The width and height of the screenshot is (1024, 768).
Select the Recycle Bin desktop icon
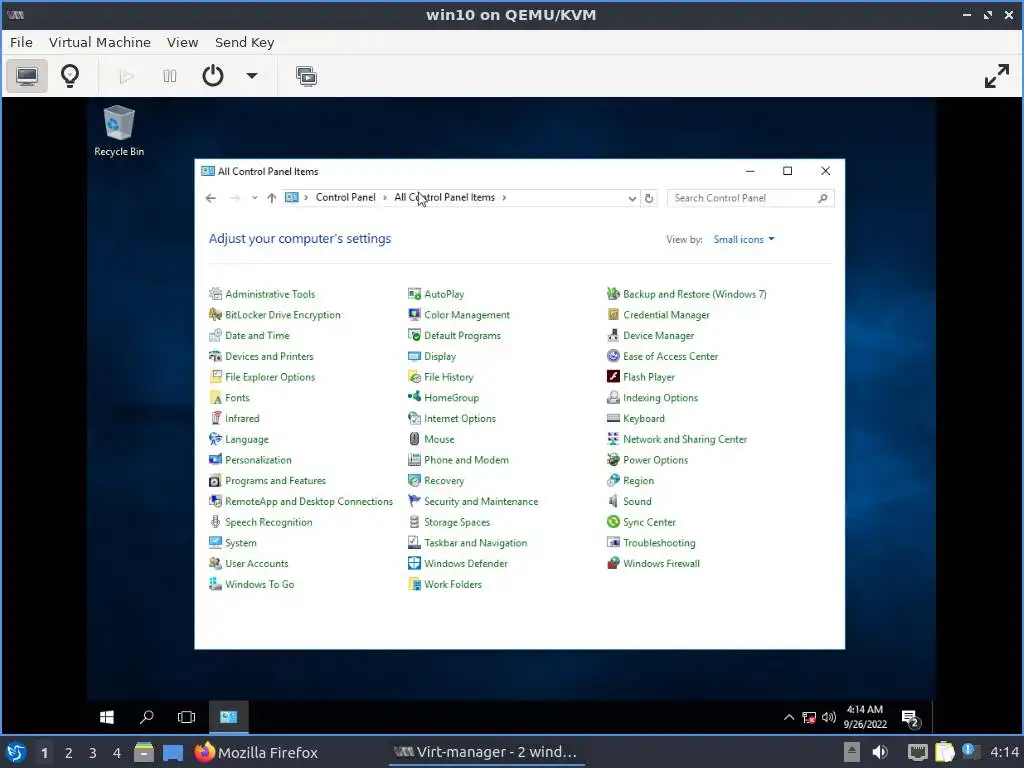click(119, 131)
